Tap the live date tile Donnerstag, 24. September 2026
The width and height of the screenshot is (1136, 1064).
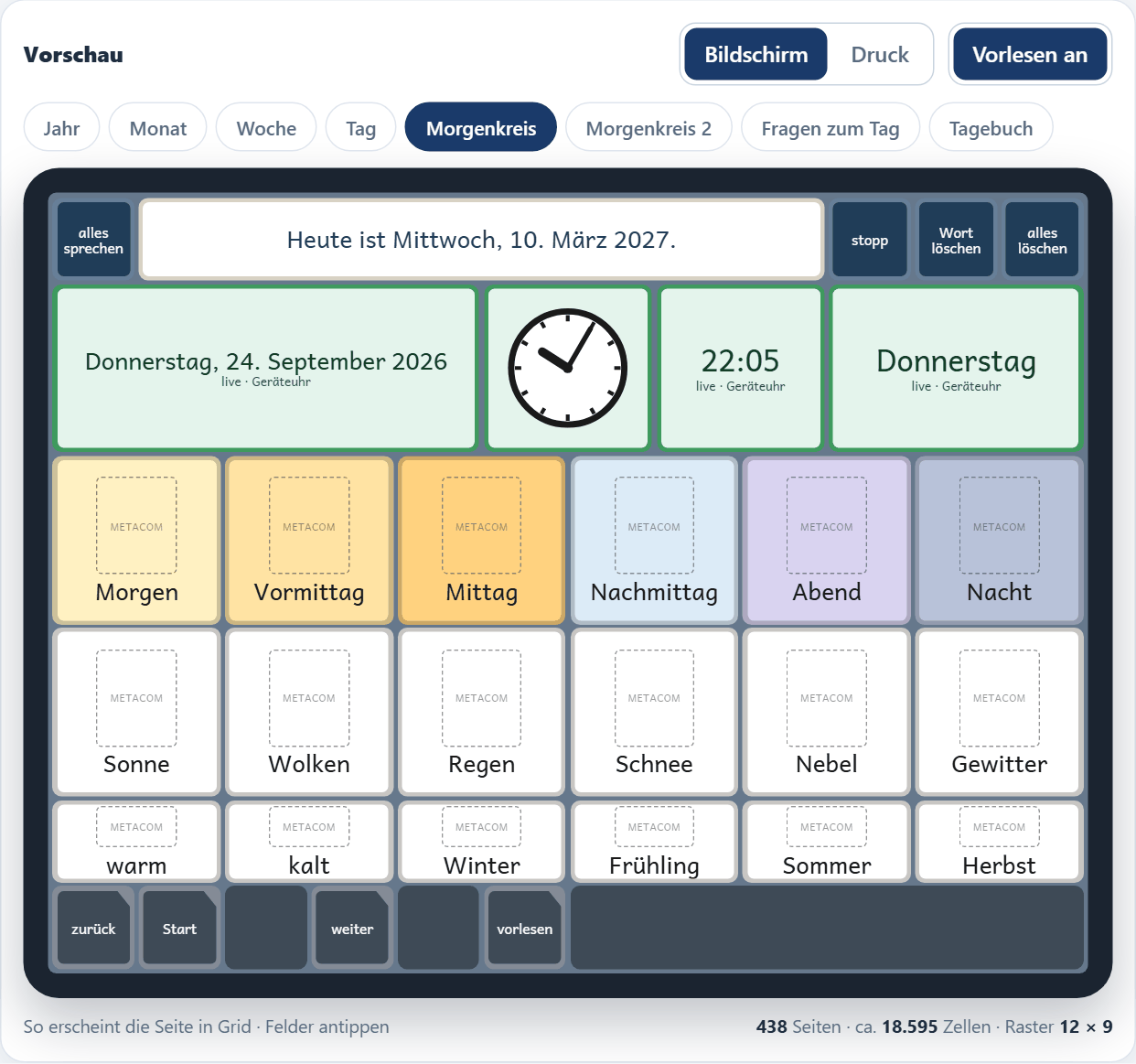pyautogui.click(x=266, y=368)
